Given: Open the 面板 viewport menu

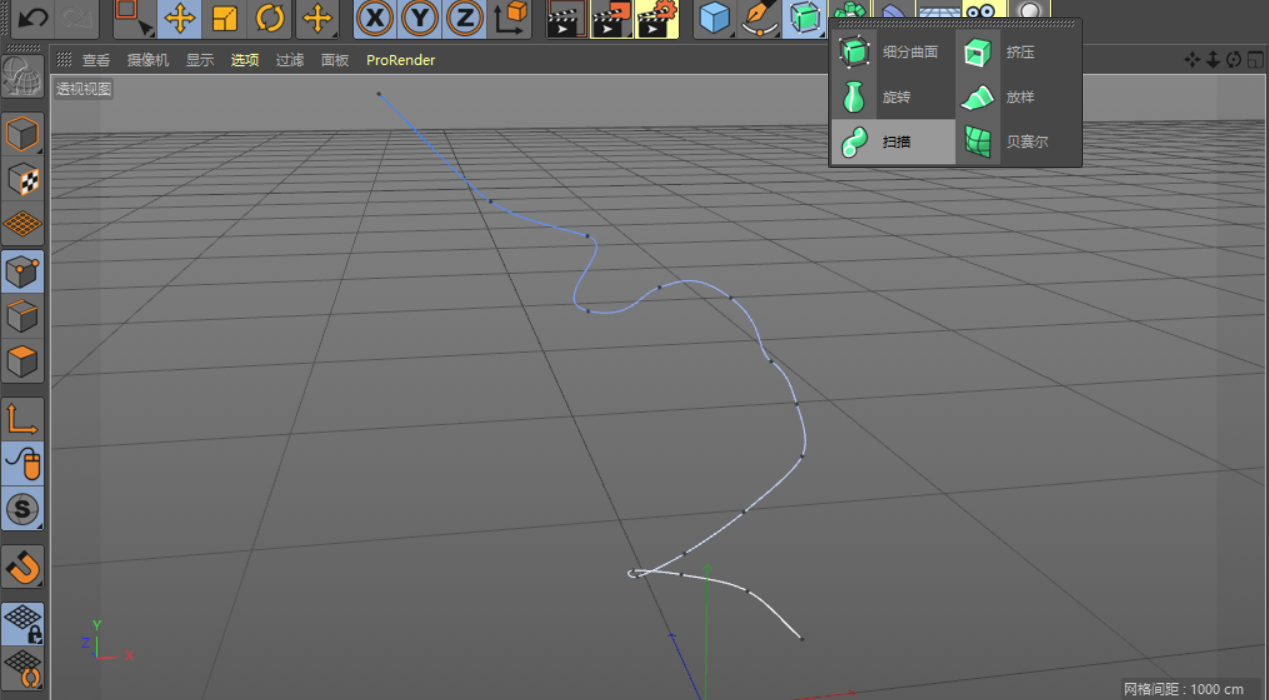Looking at the screenshot, I should (335, 60).
